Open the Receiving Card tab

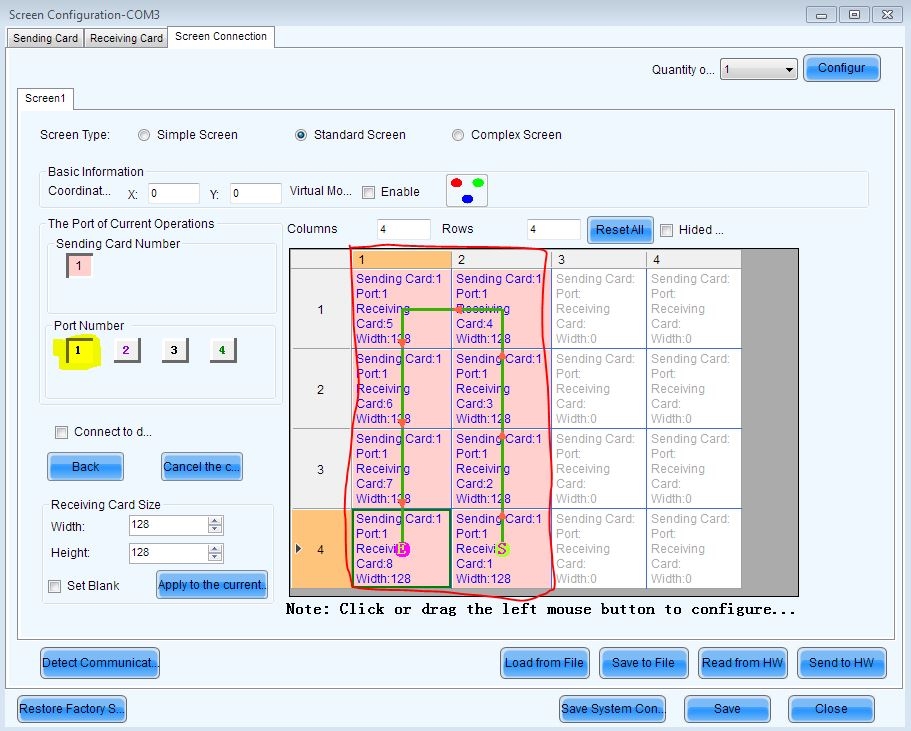point(126,38)
